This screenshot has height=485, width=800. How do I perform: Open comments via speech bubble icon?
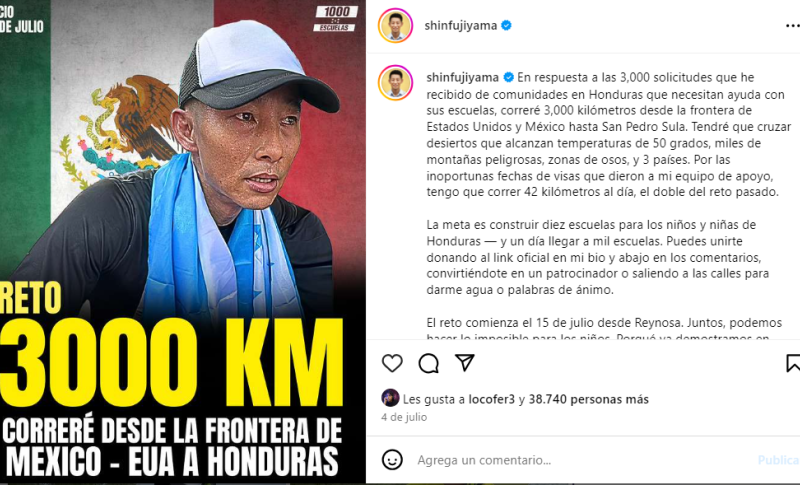click(x=429, y=363)
